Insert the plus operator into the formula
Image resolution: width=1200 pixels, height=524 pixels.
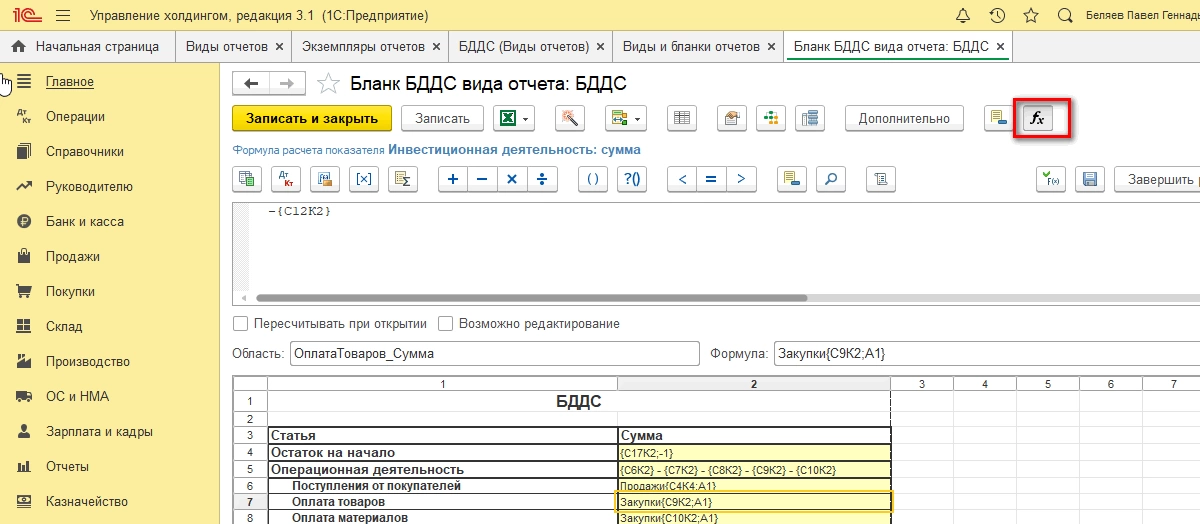point(453,179)
